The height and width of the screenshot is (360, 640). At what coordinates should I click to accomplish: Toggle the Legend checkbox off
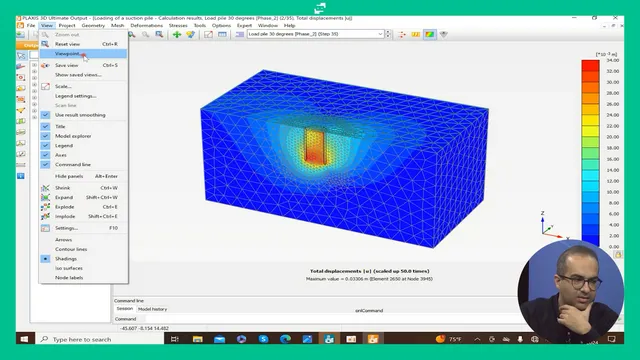point(45,145)
